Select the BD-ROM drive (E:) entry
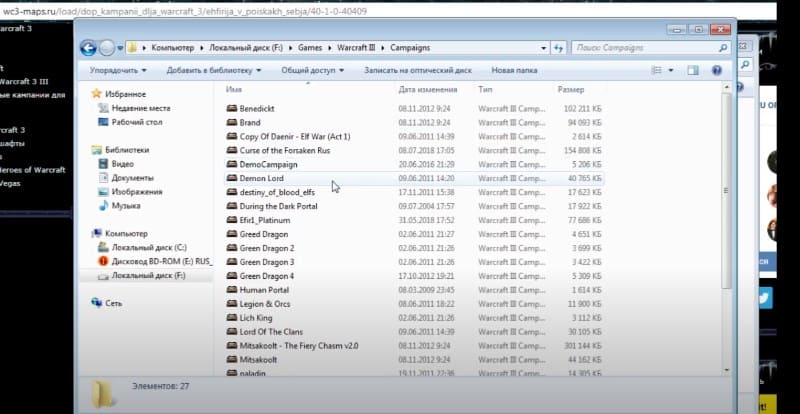Image resolution: width=800 pixels, height=414 pixels. [160, 260]
